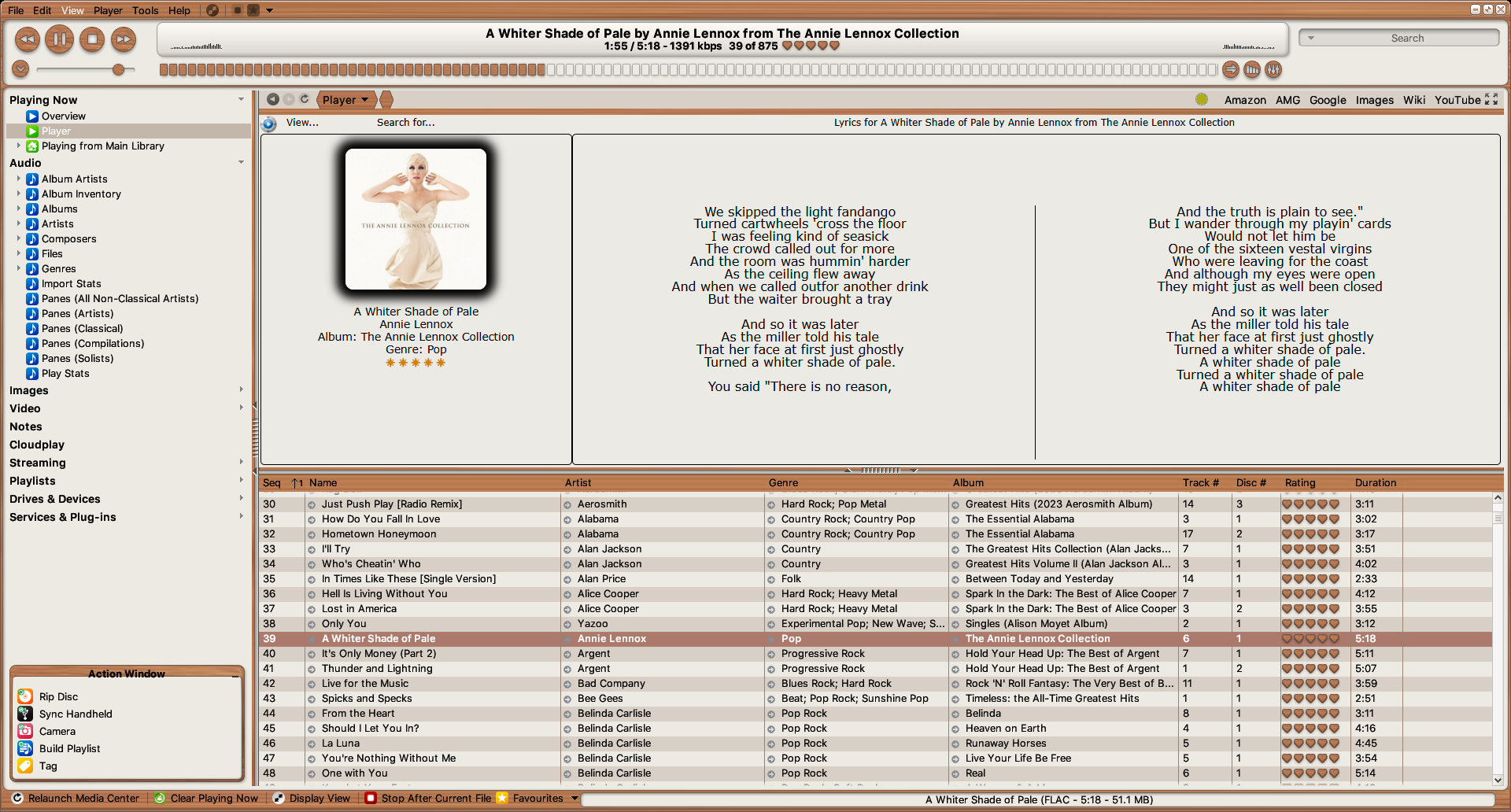Open the YouTube link
The image size is (1511, 812).
coord(1457,100)
